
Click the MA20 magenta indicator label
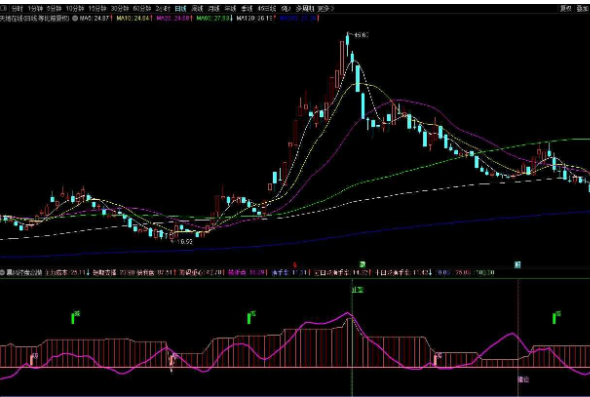point(173,18)
